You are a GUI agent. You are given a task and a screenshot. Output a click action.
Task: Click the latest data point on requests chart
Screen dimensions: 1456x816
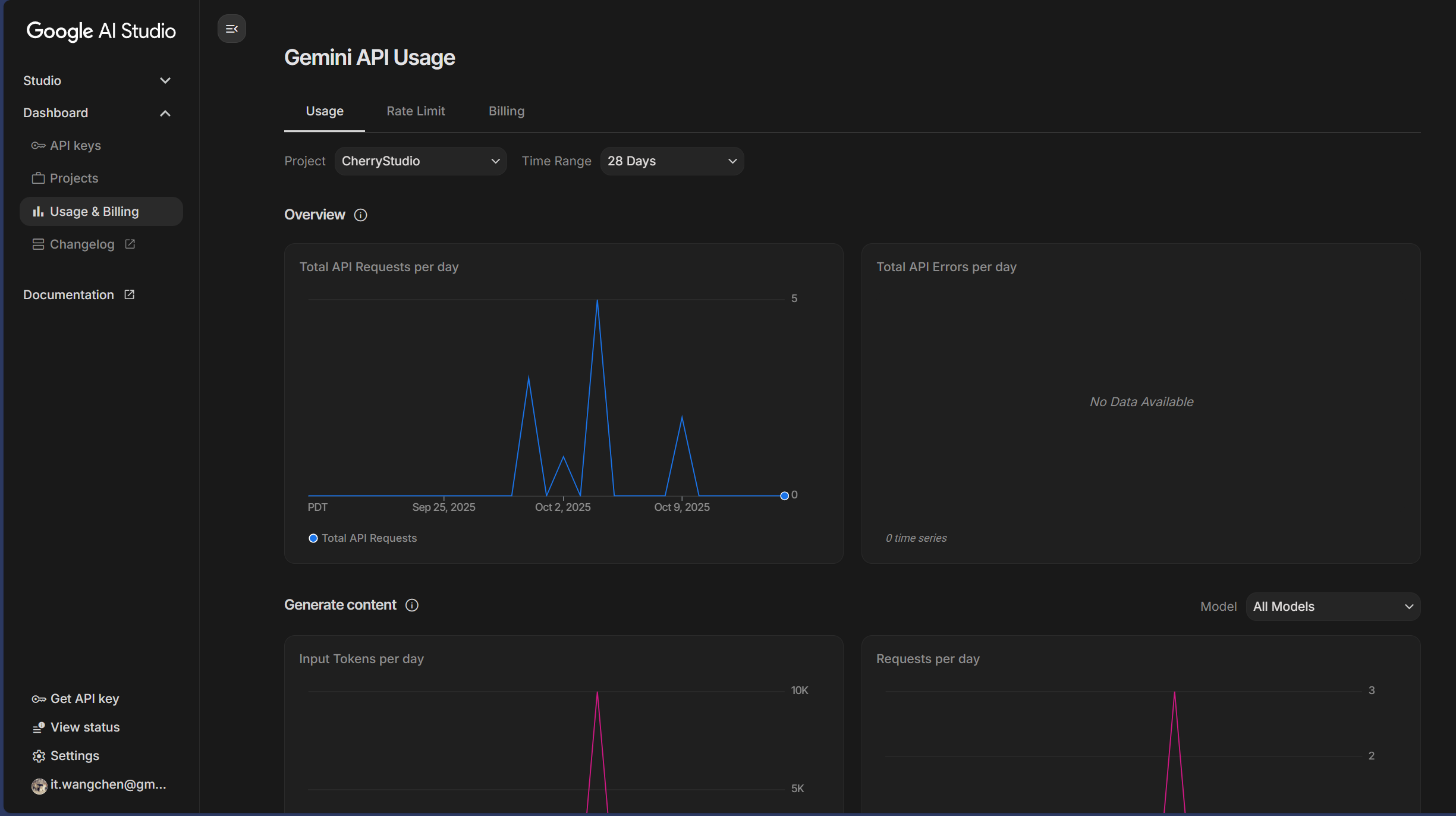(784, 495)
